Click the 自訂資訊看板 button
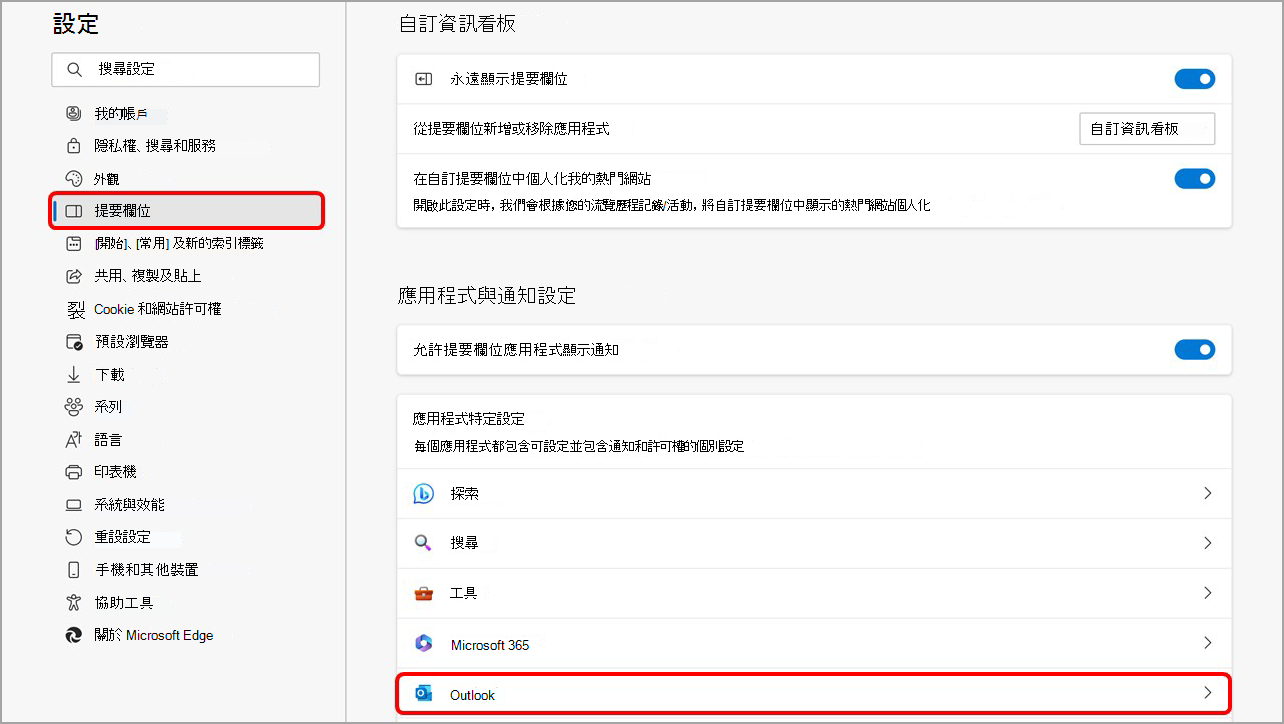This screenshot has width=1284, height=724. pos(1147,129)
